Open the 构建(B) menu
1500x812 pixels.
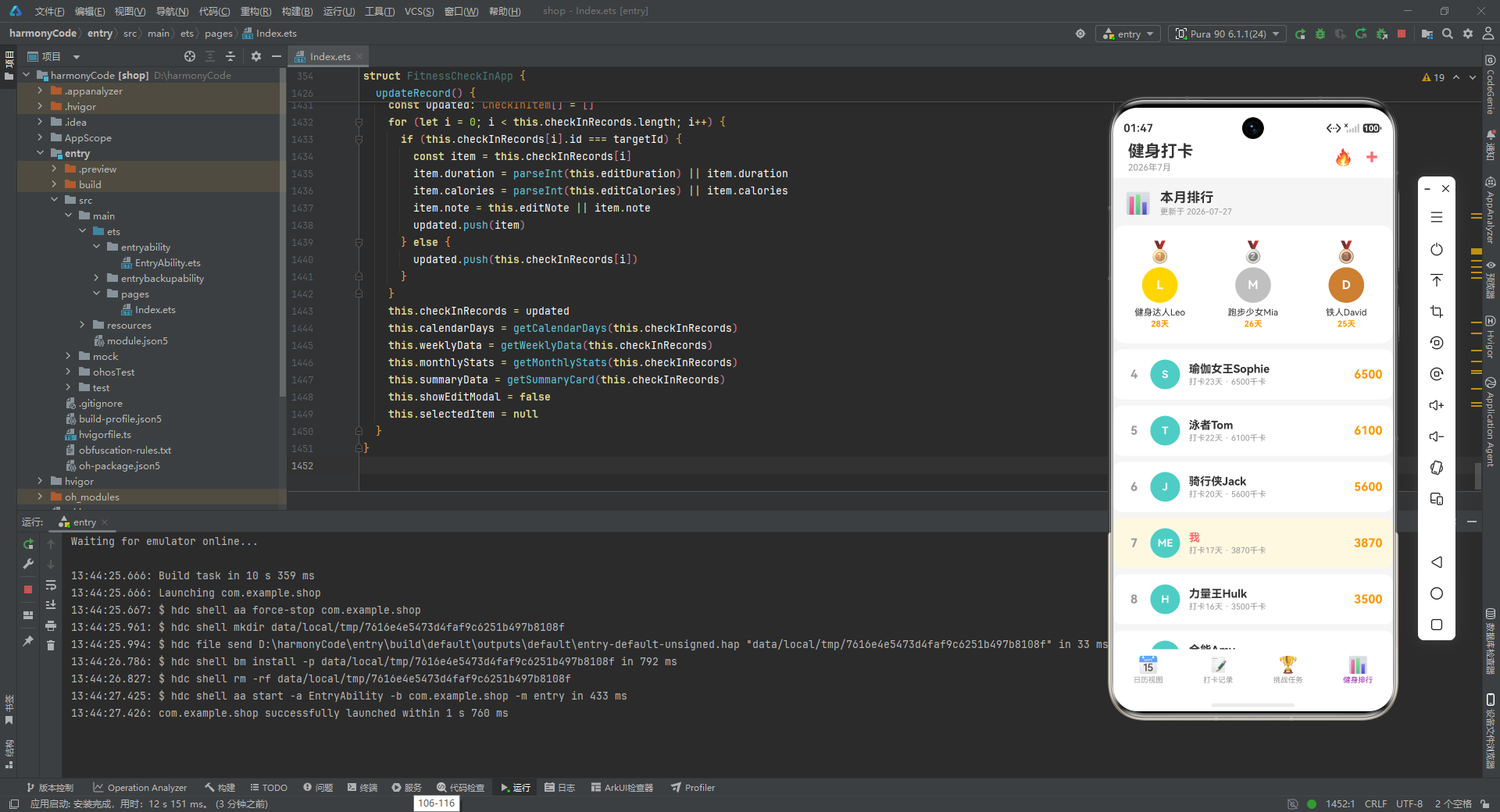(x=297, y=11)
